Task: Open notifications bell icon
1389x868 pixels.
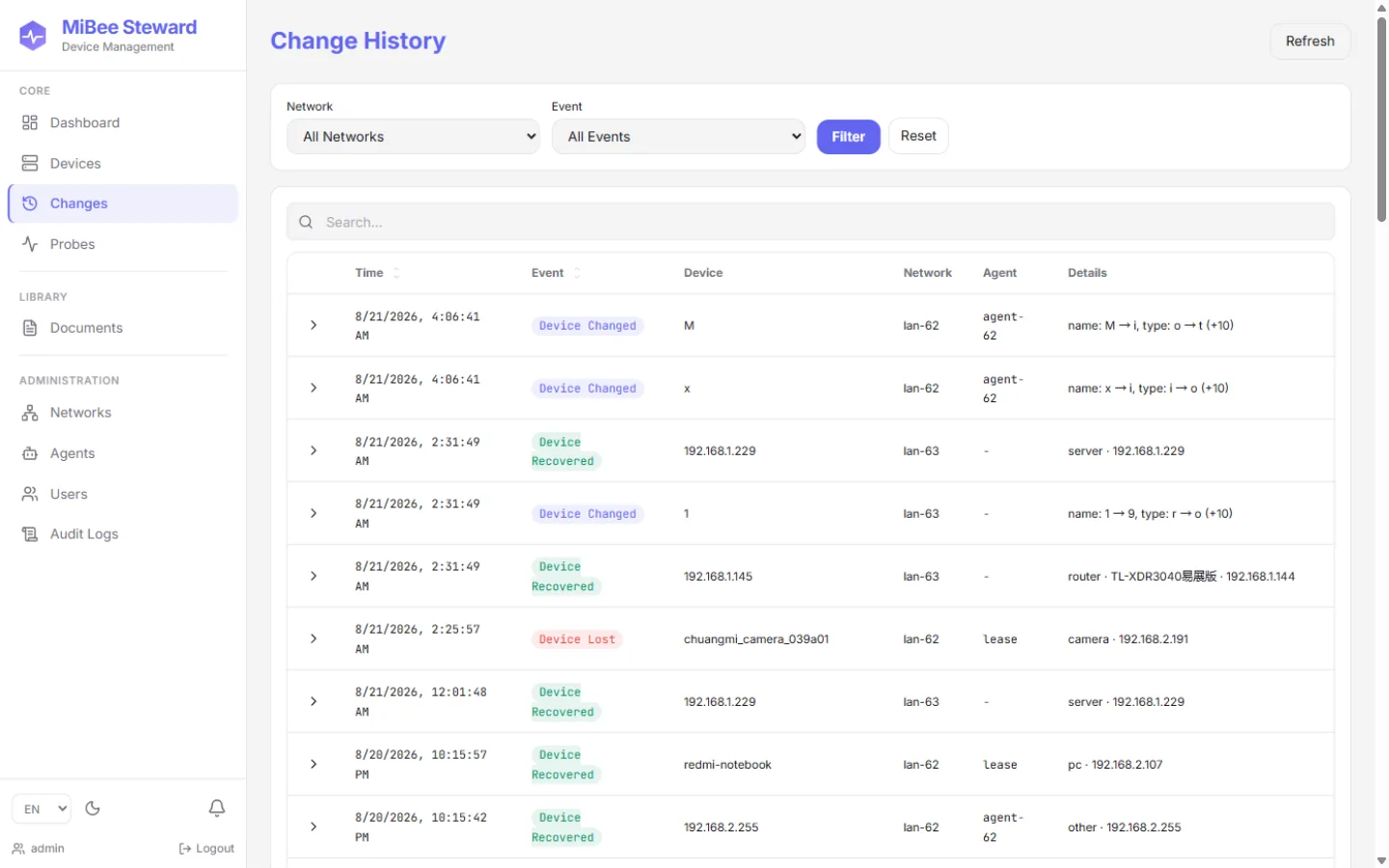Action: (x=217, y=808)
